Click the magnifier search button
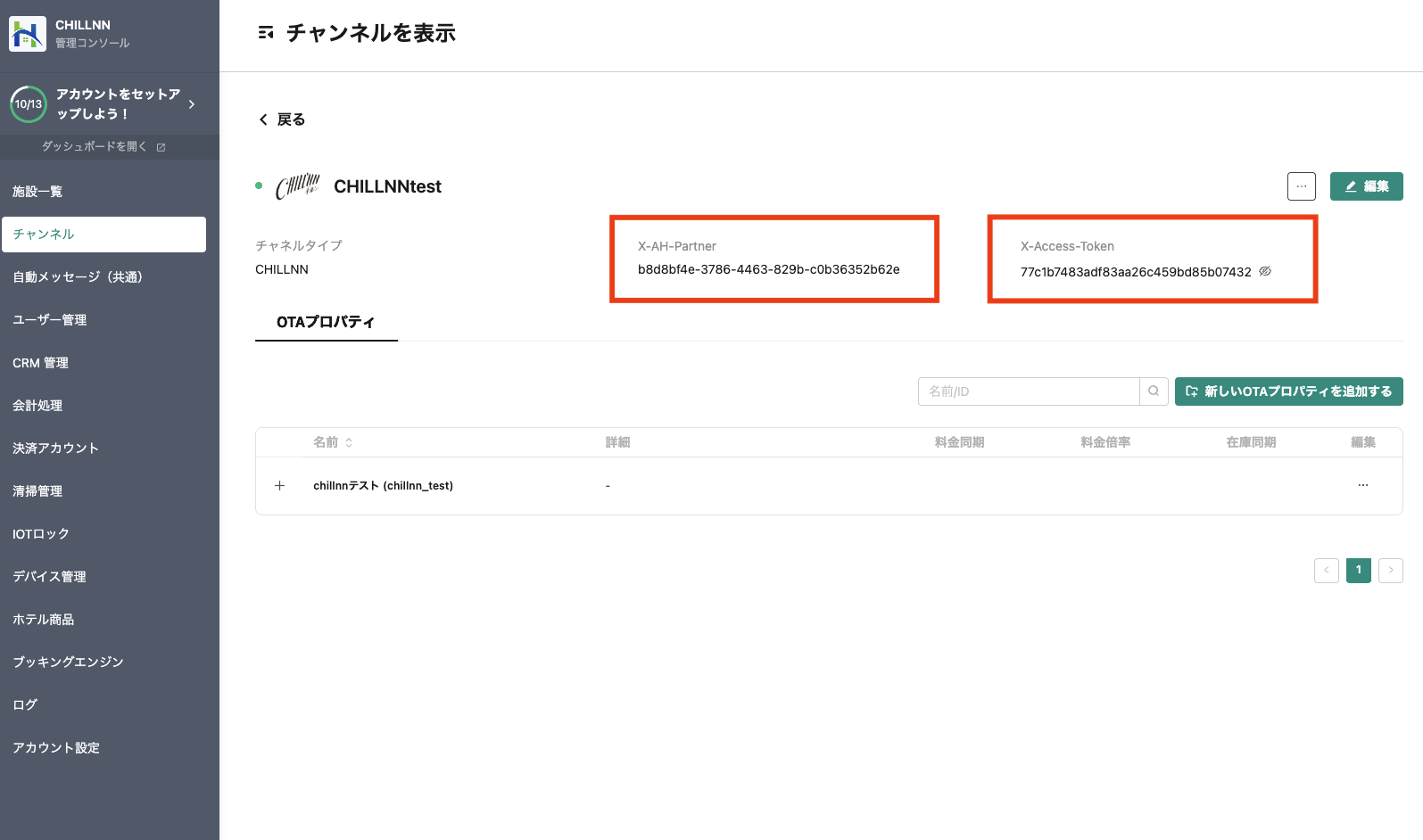The image size is (1423, 840). pos(1154,391)
